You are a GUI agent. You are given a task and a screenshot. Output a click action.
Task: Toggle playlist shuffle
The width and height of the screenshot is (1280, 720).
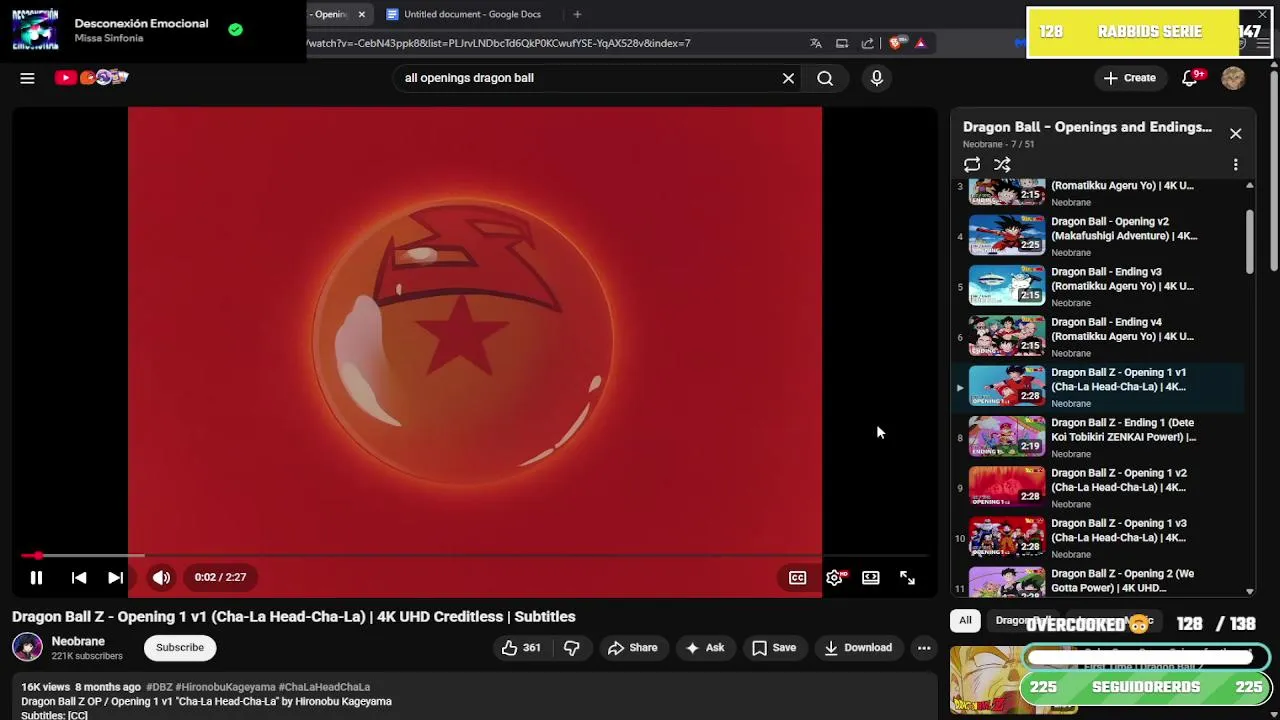point(1002,165)
